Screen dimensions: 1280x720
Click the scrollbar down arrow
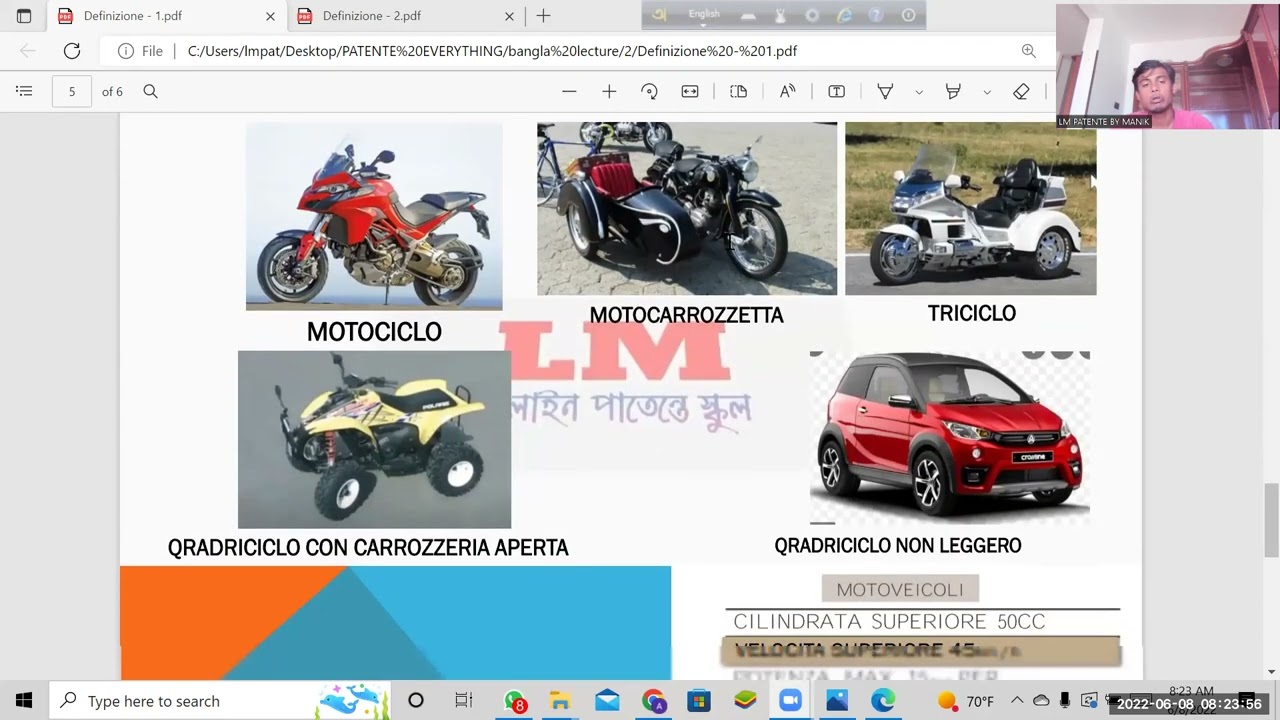pos(1271,672)
